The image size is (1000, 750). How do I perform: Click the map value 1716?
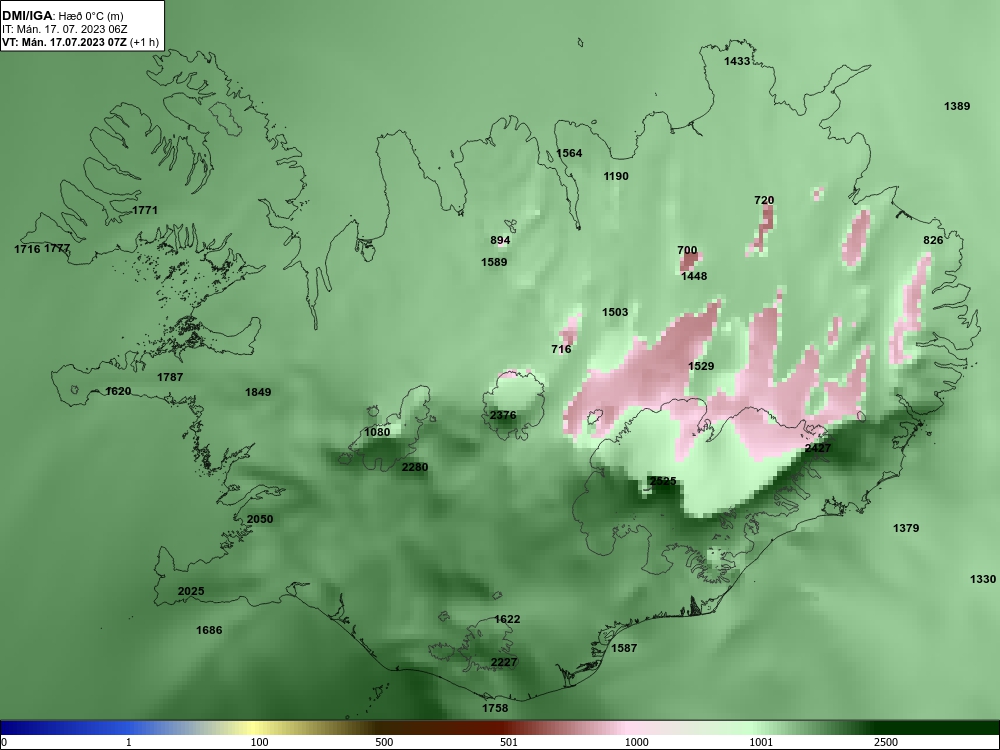[x=27, y=249]
